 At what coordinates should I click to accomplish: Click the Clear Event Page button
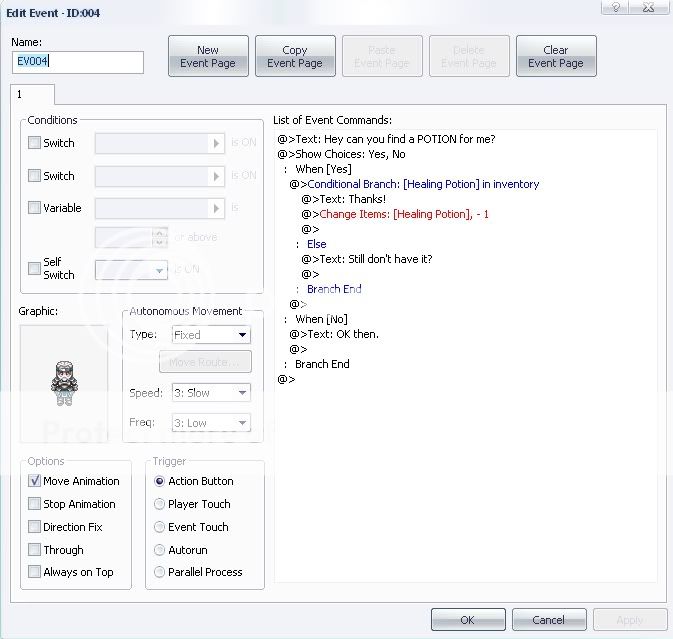pos(555,56)
